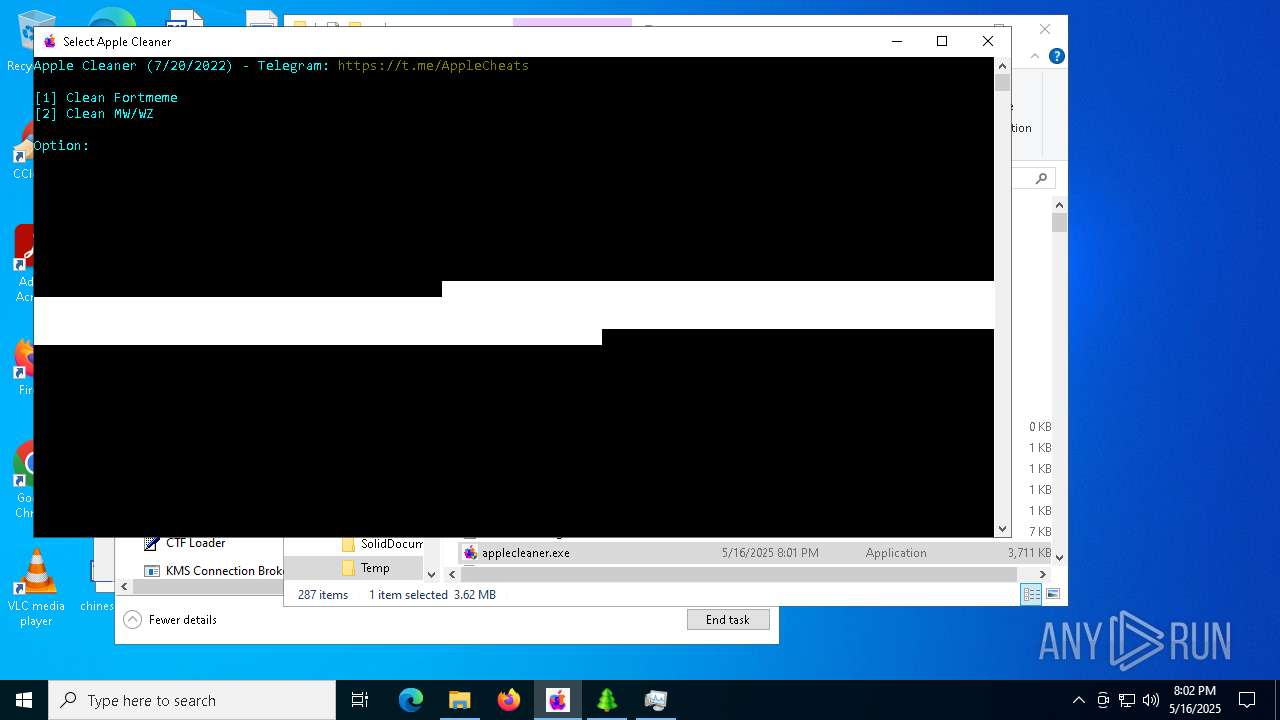The width and height of the screenshot is (1280, 720).
Task: Close the Apple Cleaner console window
Action: pyautogui.click(x=987, y=41)
